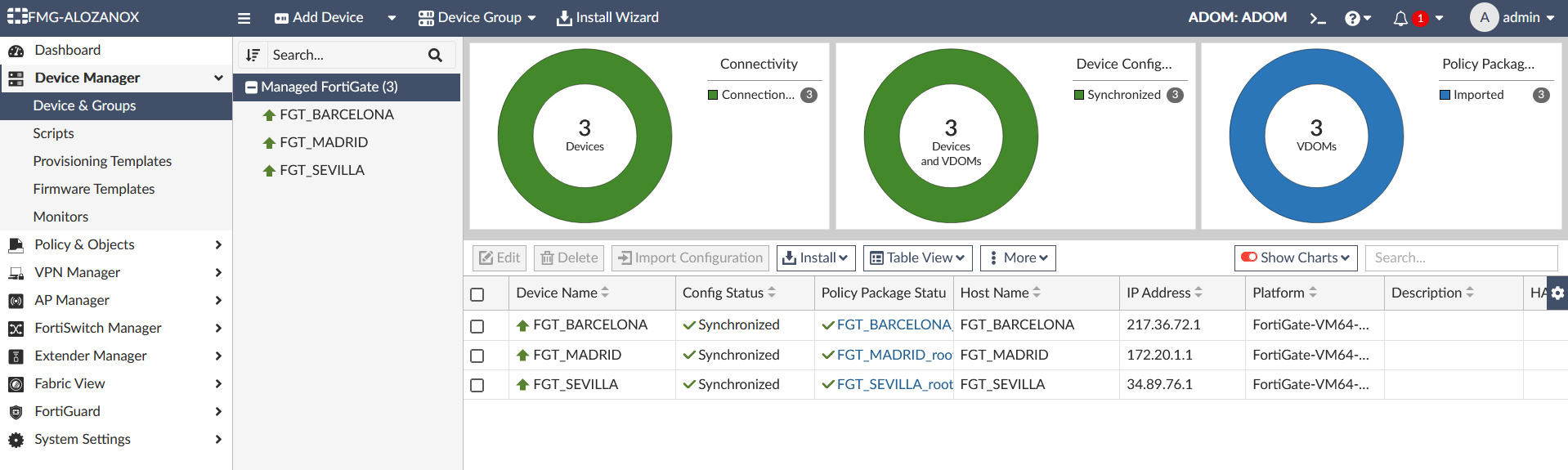Click the Fabric View sidebar icon
1568x470 pixels.
[16, 384]
